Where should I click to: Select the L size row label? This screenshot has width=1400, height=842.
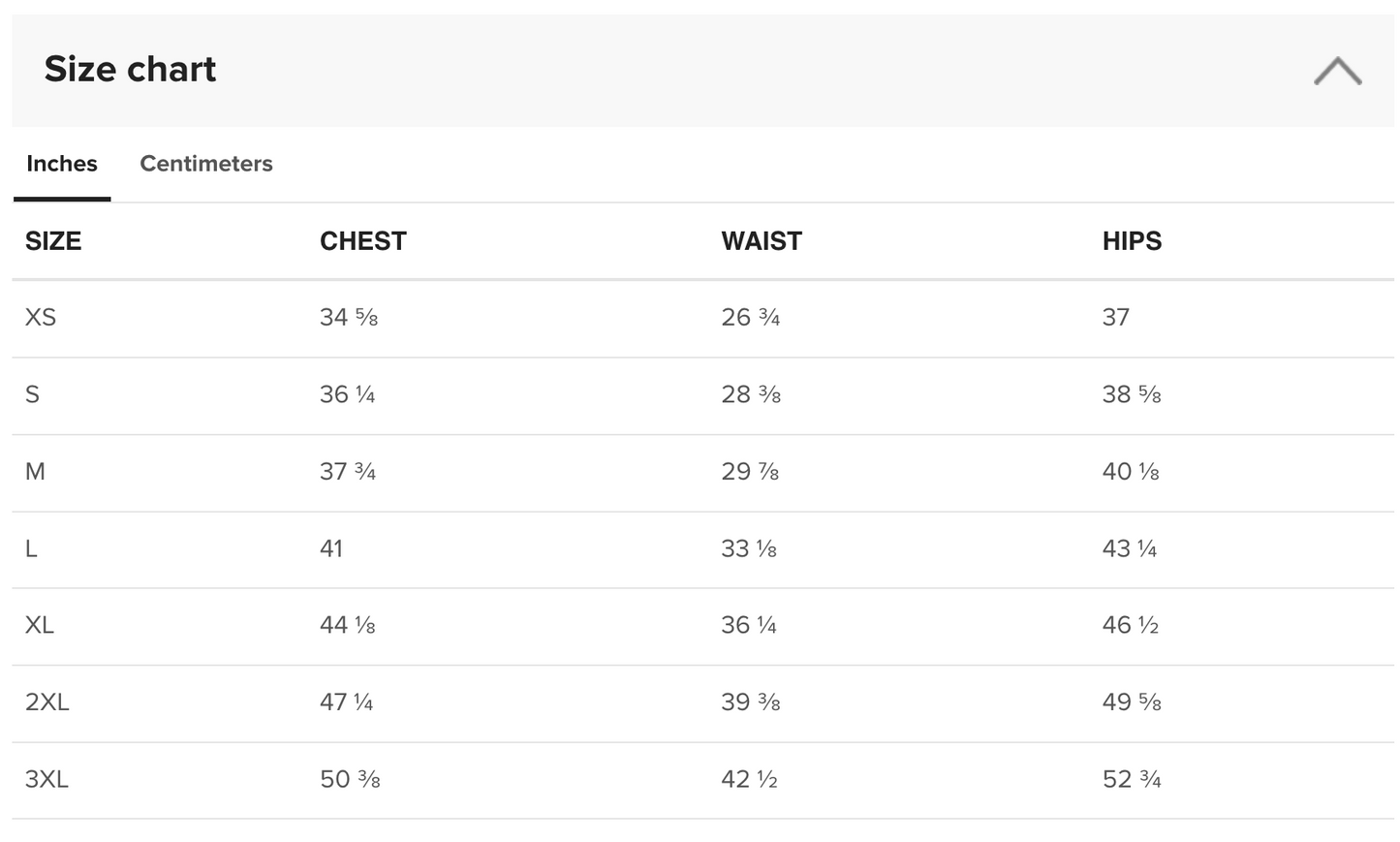point(32,548)
